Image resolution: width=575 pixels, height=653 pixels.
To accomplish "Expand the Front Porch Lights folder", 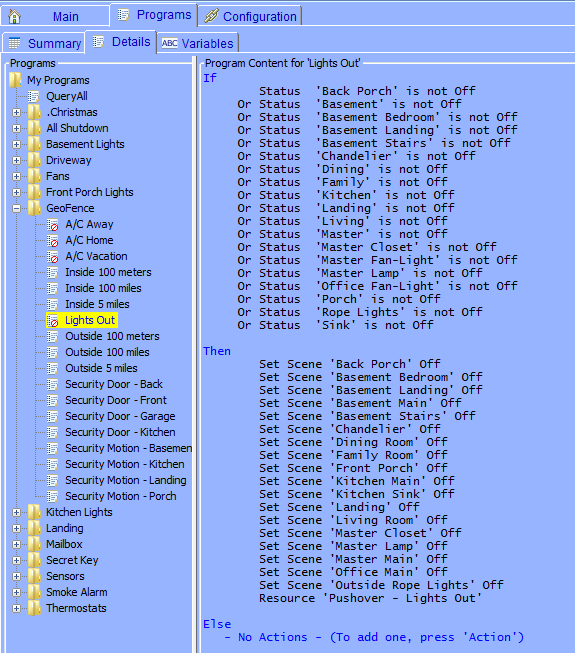I will [16, 192].
